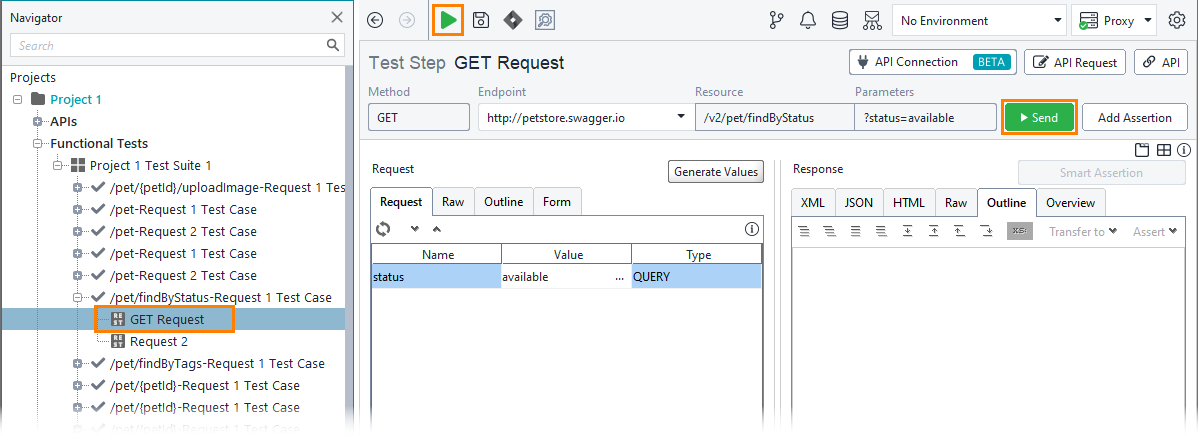Click the Generate Values button
1198x436 pixels.
pos(716,172)
